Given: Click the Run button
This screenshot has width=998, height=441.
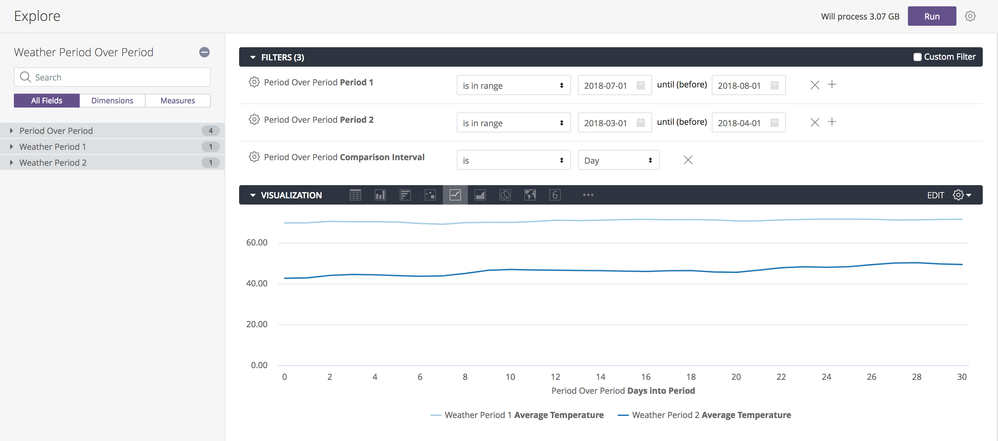Looking at the screenshot, I should (x=932, y=17).
